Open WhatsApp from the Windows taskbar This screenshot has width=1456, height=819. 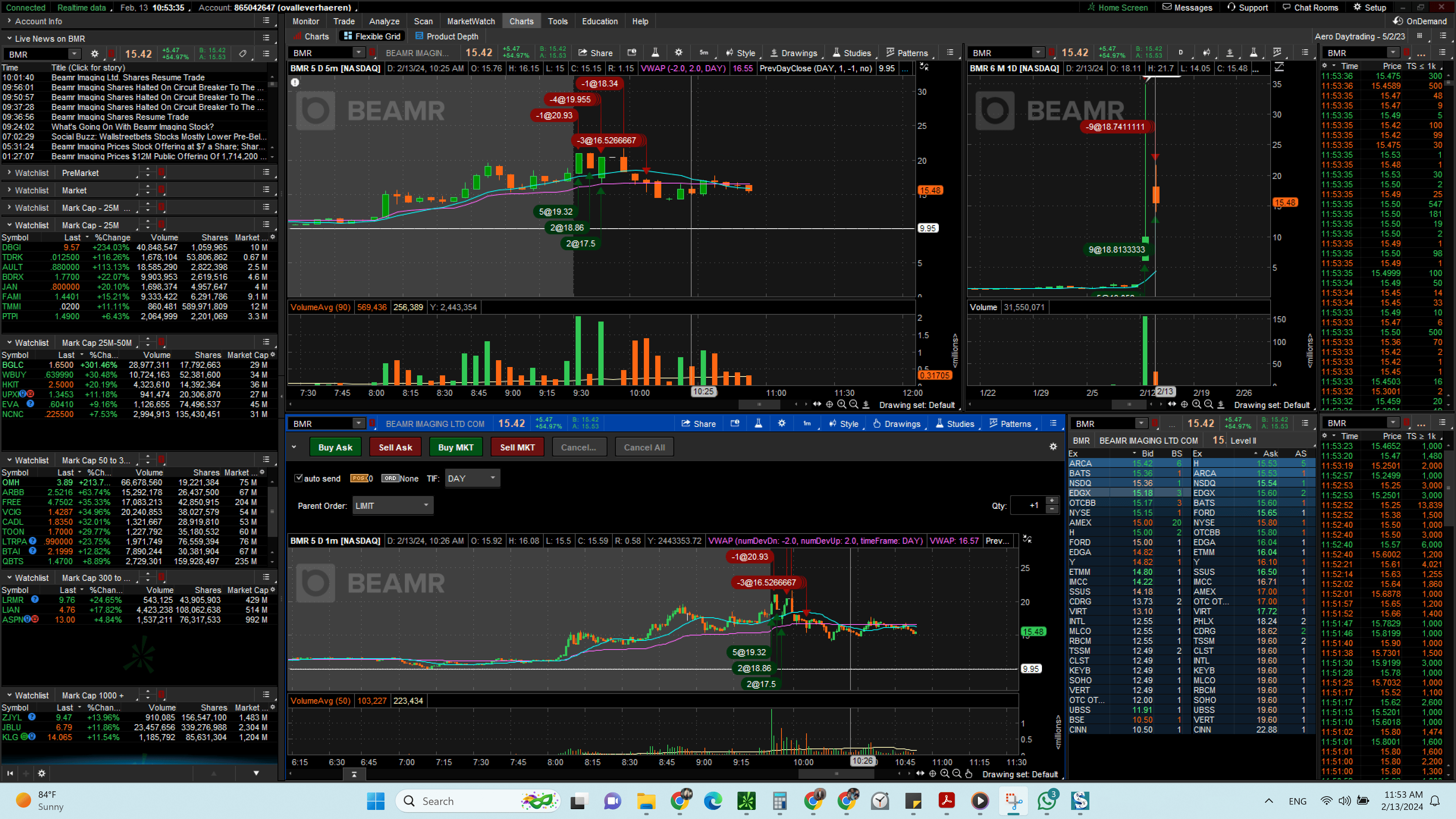point(1047,800)
